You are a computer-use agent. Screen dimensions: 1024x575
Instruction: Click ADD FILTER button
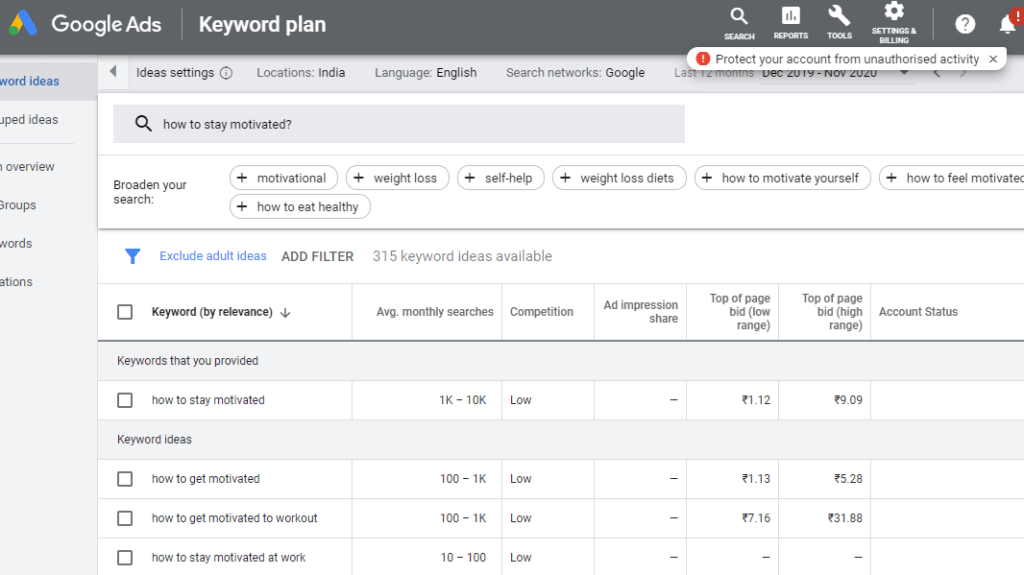[x=317, y=256]
